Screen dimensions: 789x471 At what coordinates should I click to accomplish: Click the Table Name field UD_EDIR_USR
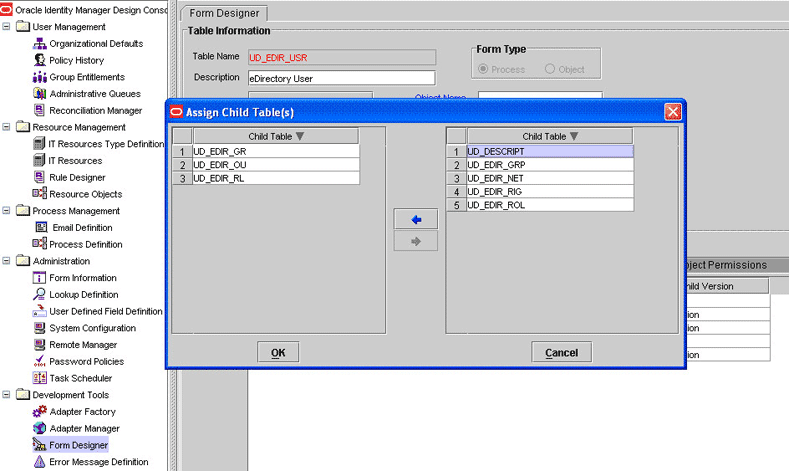[x=342, y=57]
